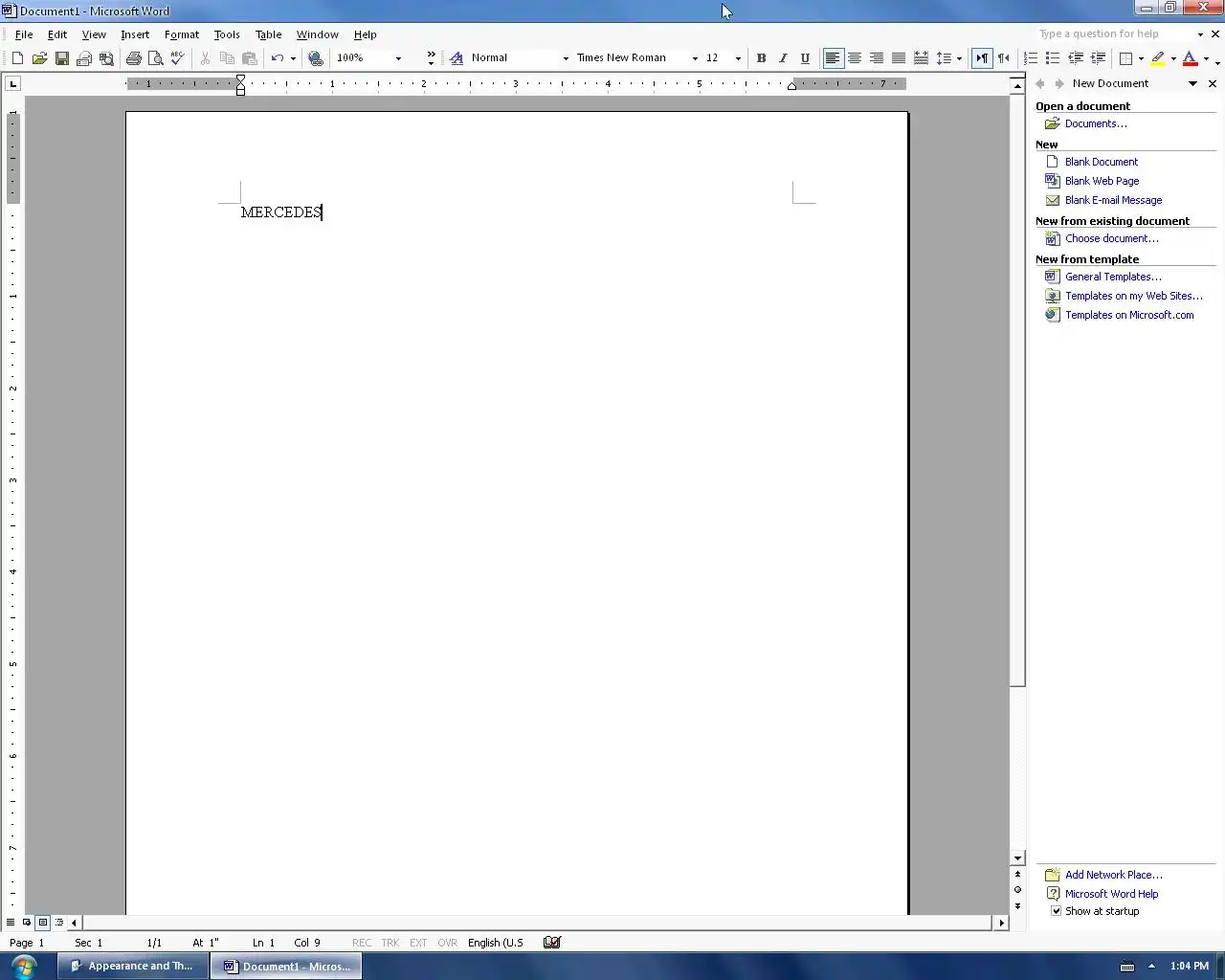Expand the Font Color palette arrow
This screenshot has height=980, width=1225.
coord(1206,58)
